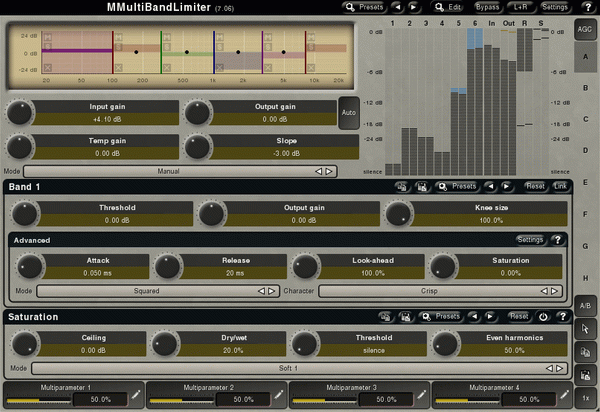Image resolution: width=600 pixels, height=412 pixels.
Task: Select preset slot B
Action: [x=585, y=88]
